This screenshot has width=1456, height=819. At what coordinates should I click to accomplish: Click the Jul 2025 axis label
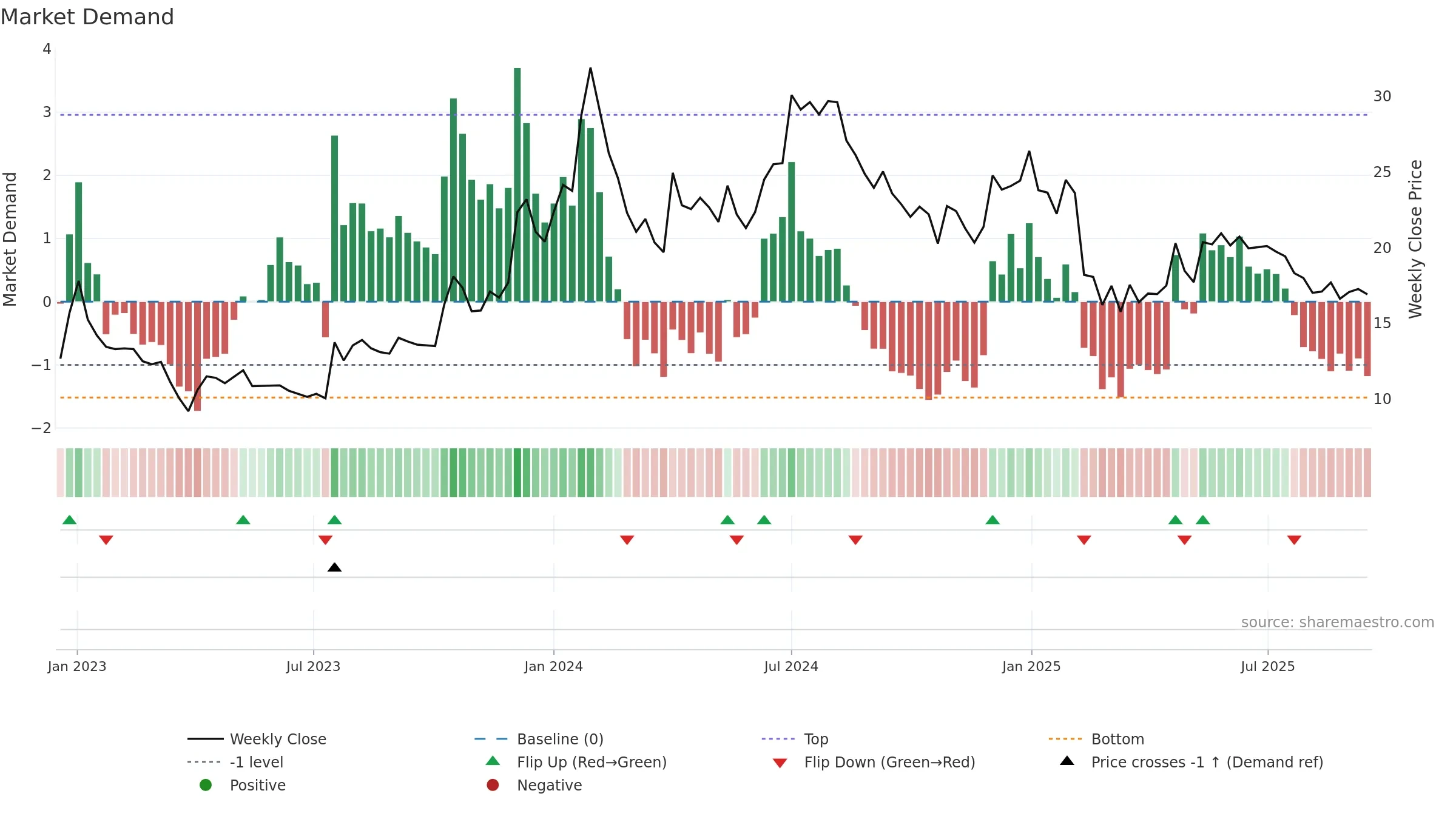(1268, 666)
